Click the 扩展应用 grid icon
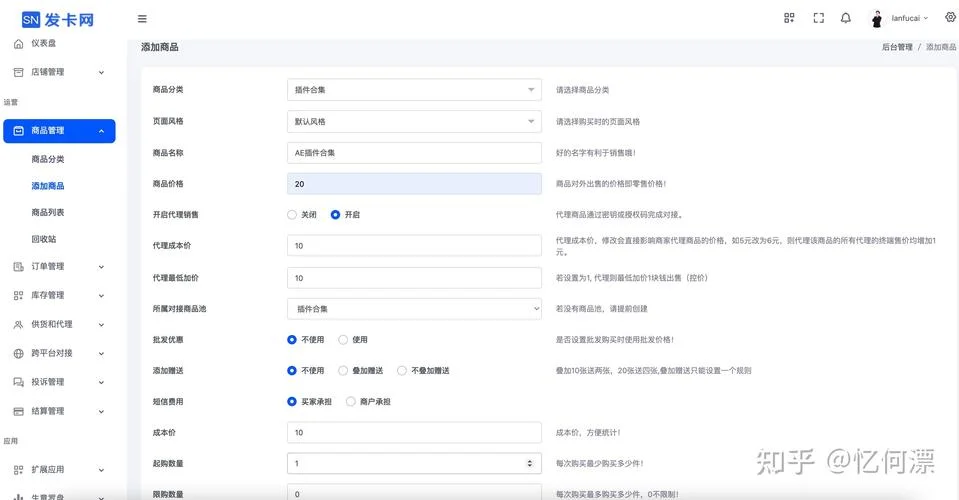Viewport: 959px width, 500px height. pyautogui.click(x=18, y=470)
